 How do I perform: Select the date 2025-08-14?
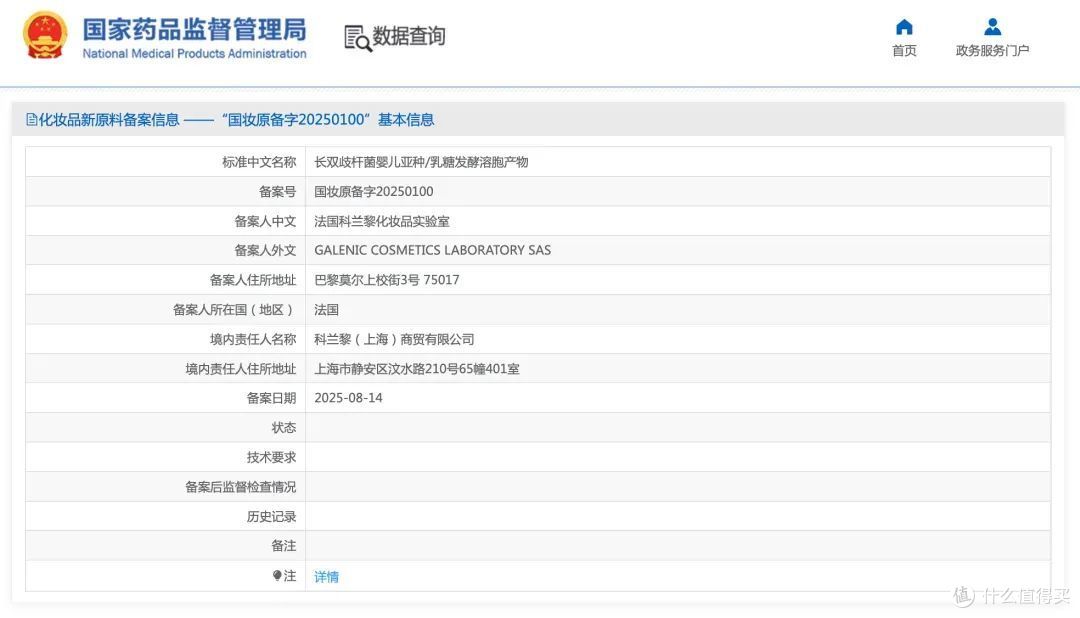click(348, 398)
